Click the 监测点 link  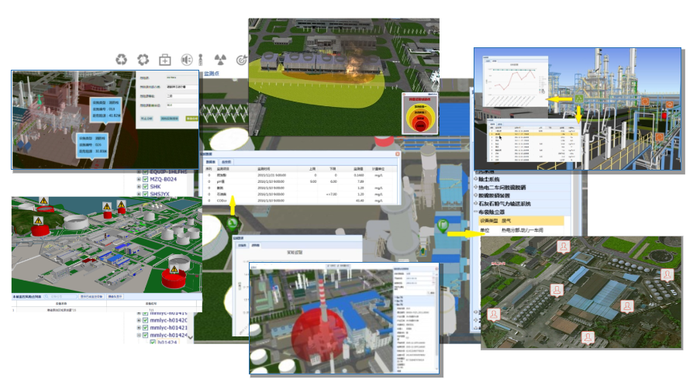coord(212,73)
